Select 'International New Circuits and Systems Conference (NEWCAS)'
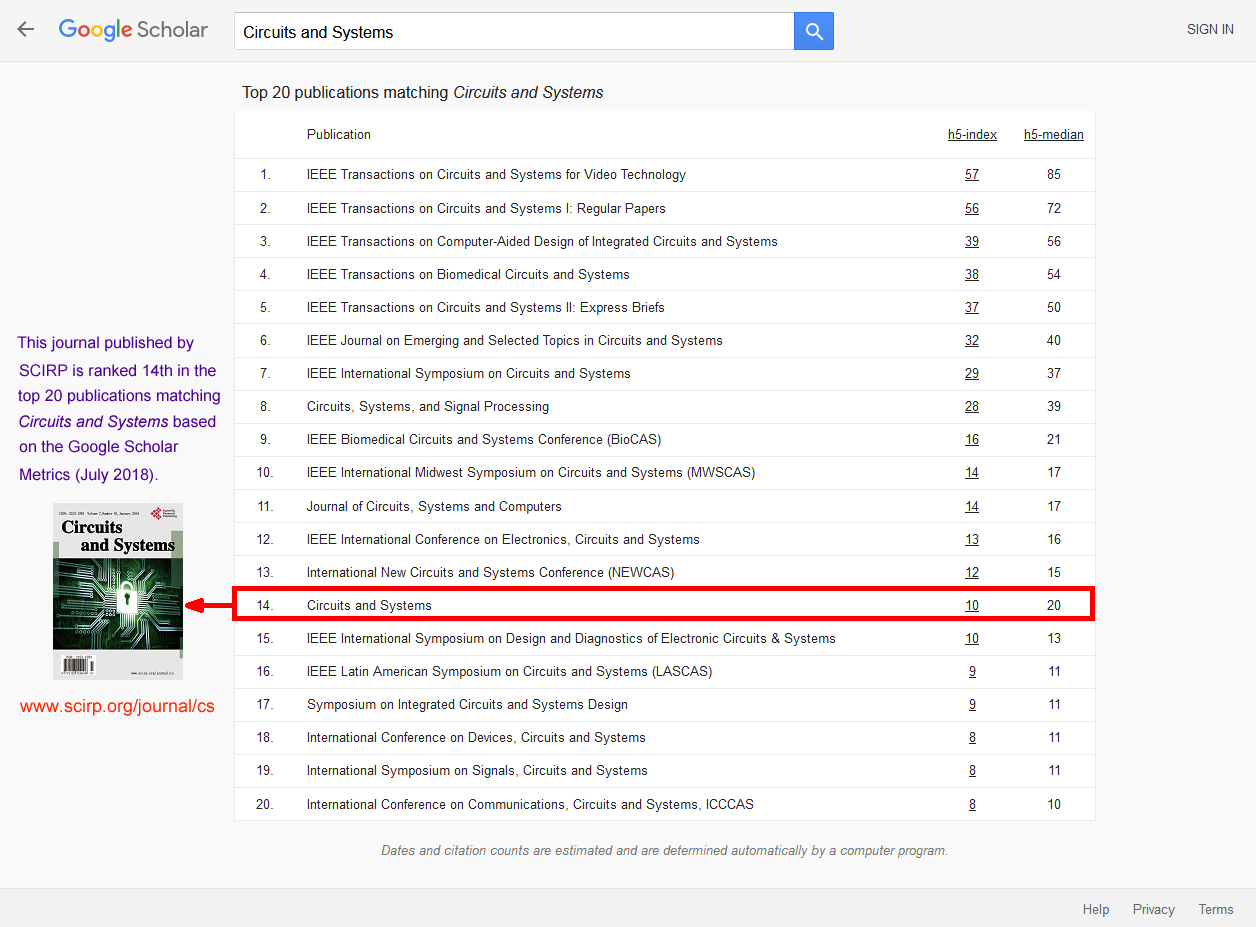Image resolution: width=1256 pixels, height=927 pixels. click(x=491, y=572)
